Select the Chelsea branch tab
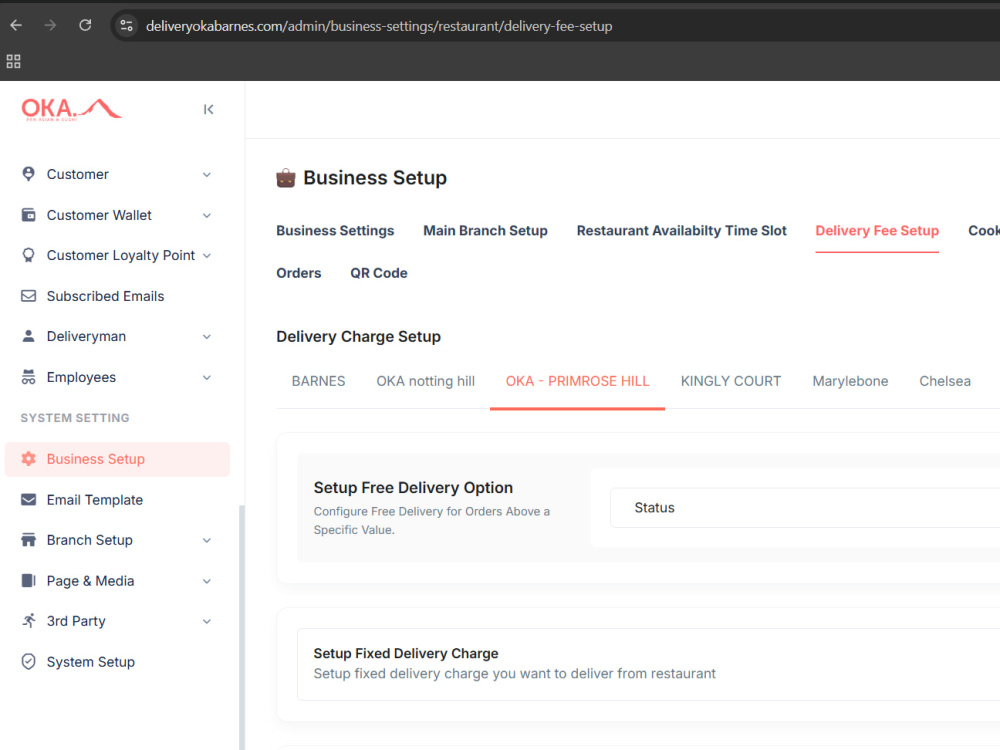Viewport: 1000px width, 750px height. [x=945, y=381]
